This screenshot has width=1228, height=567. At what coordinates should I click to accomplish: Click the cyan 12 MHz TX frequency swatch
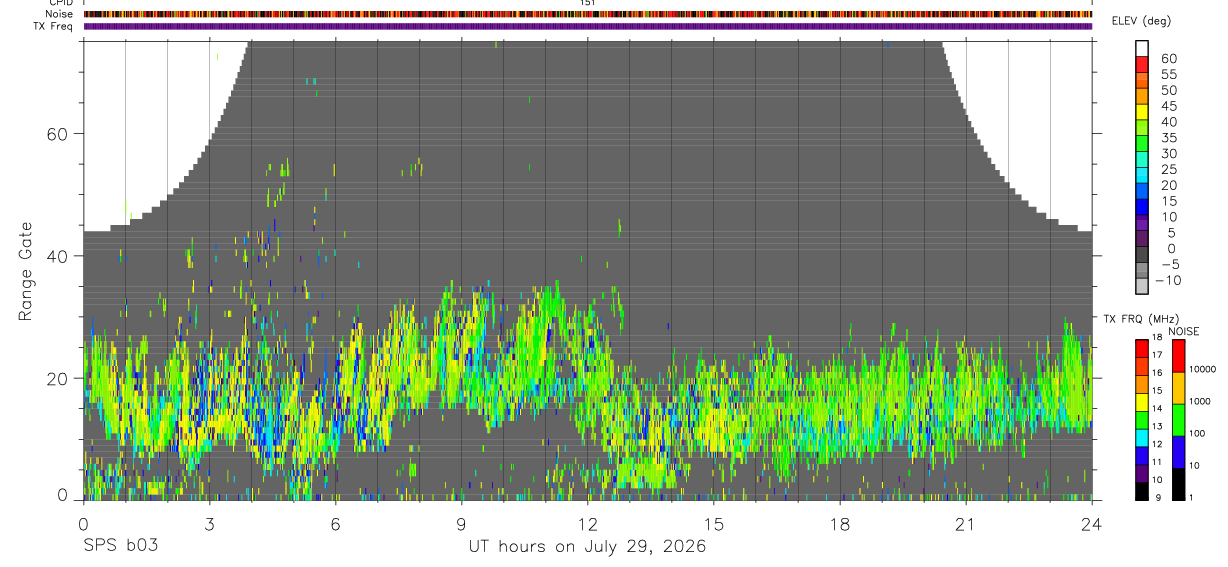[1142, 439]
